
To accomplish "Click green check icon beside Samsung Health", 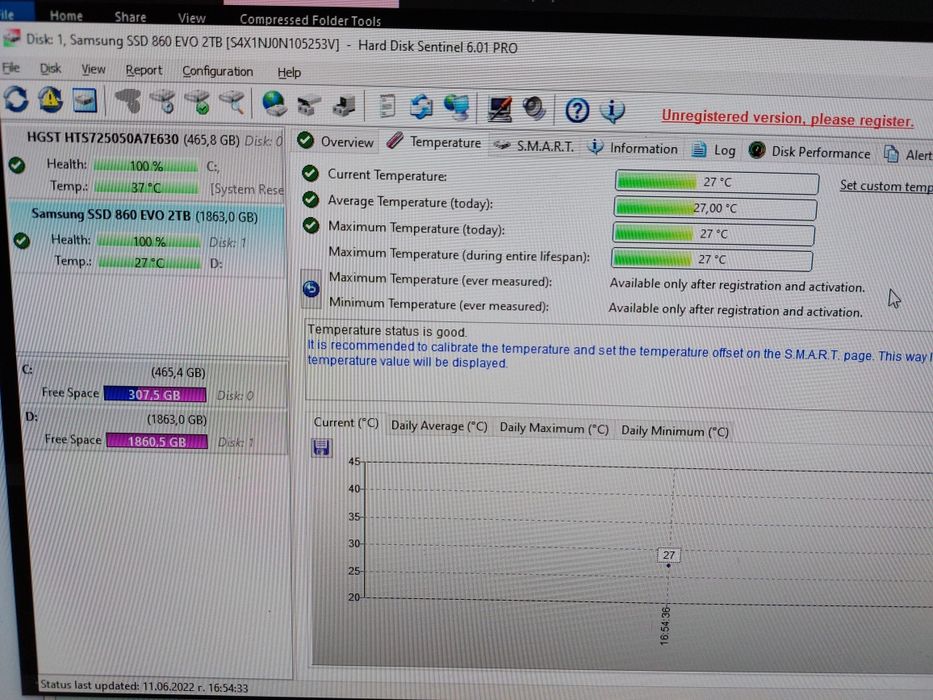I will point(22,240).
